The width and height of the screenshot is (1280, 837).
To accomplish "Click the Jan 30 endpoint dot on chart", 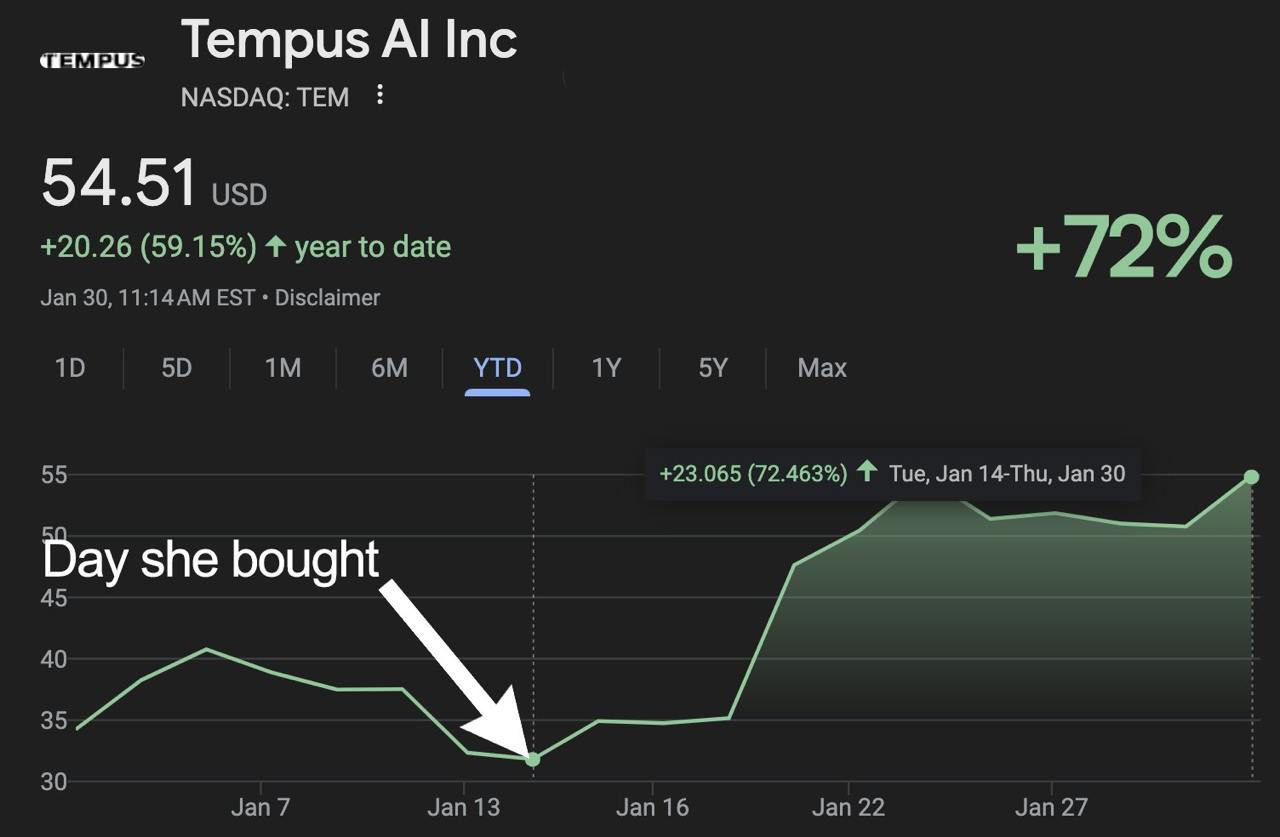I will point(1252,477).
